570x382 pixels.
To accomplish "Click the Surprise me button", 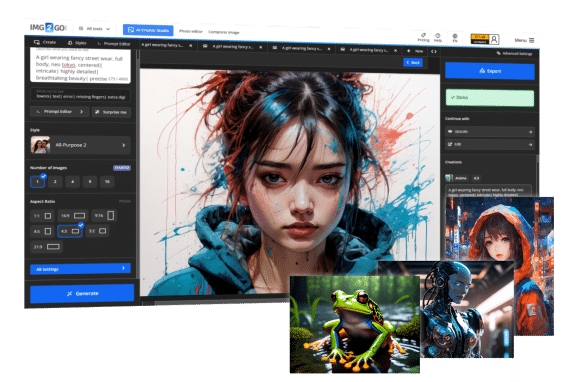I will 111,112.
